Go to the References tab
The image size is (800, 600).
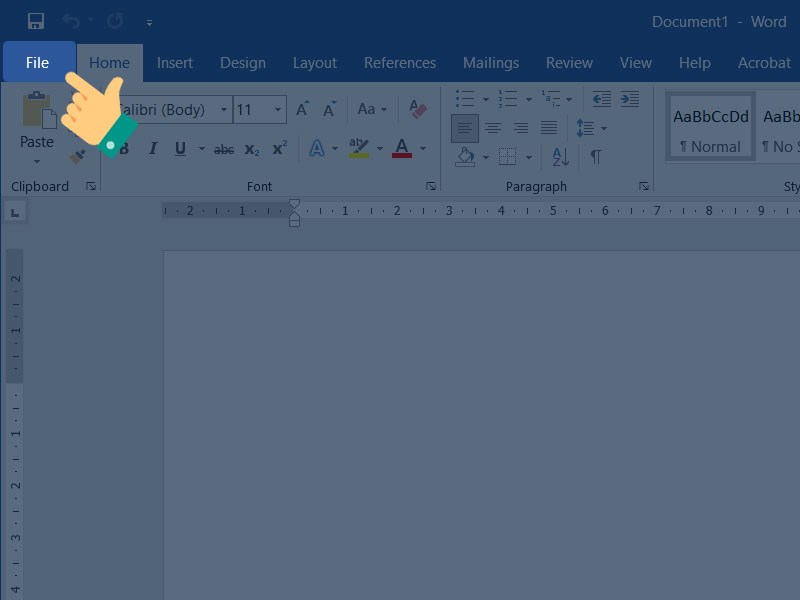[400, 63]
